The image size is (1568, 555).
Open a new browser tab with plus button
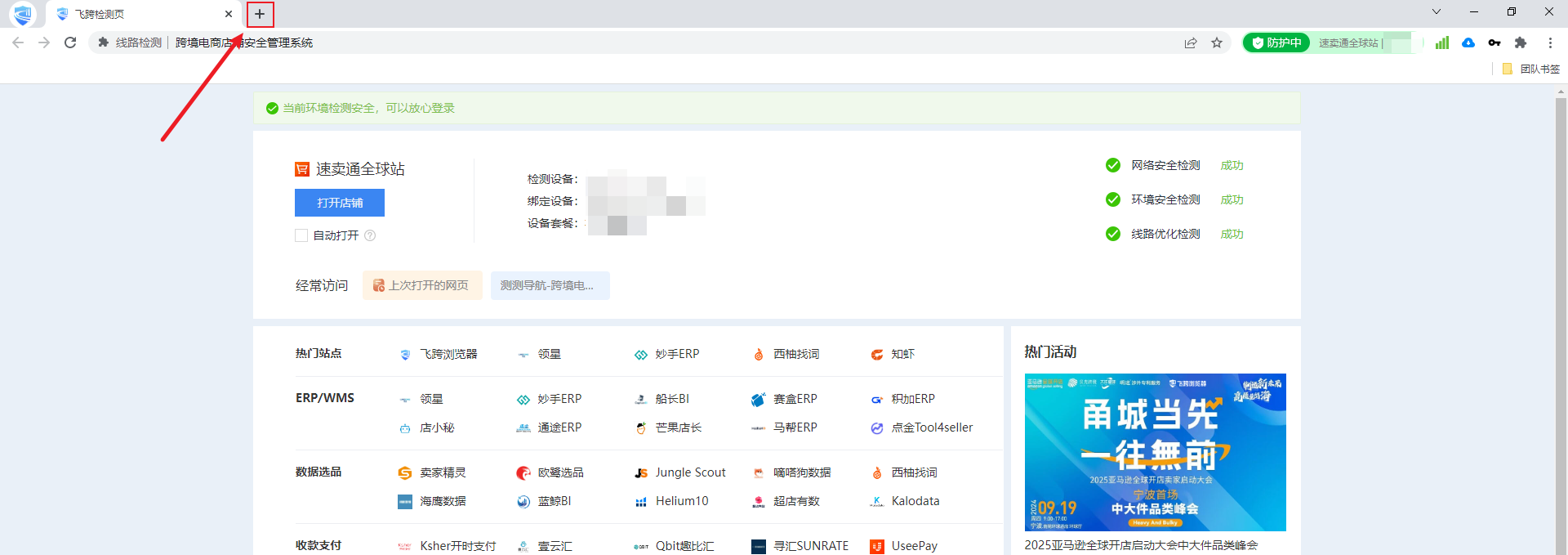tap(260, 14)
